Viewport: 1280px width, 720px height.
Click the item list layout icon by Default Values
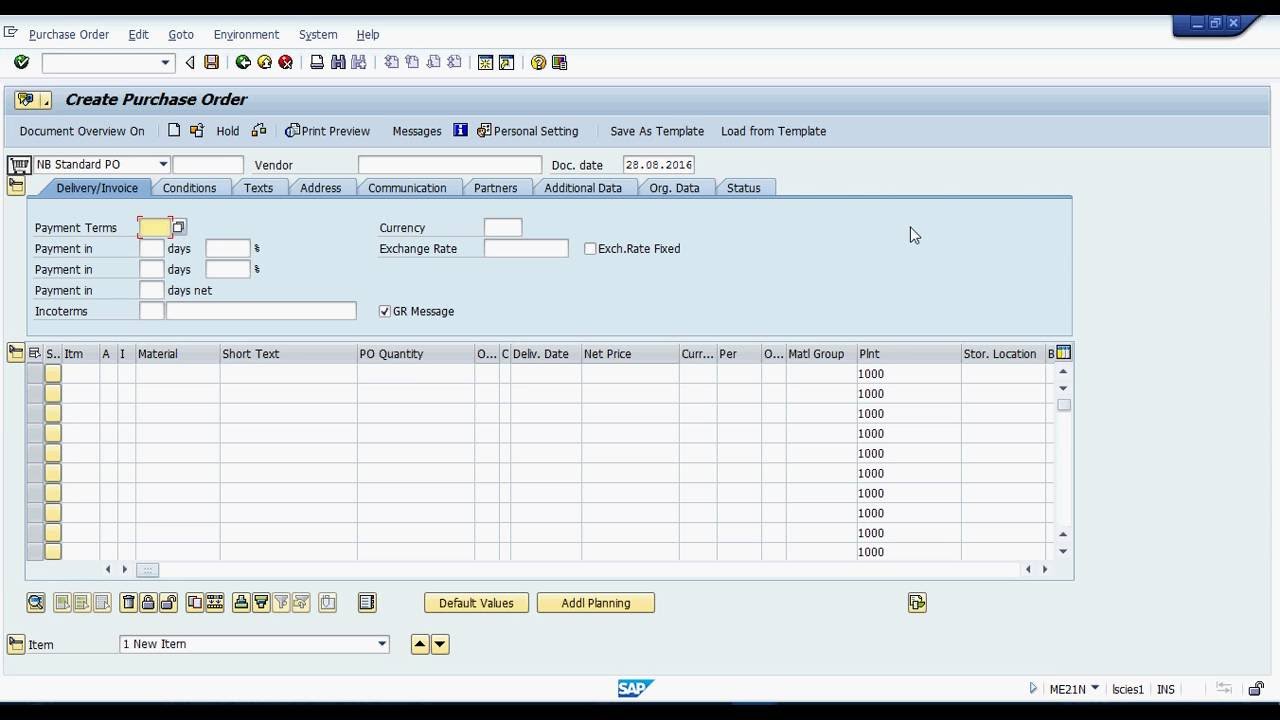[x=367, y=603]
